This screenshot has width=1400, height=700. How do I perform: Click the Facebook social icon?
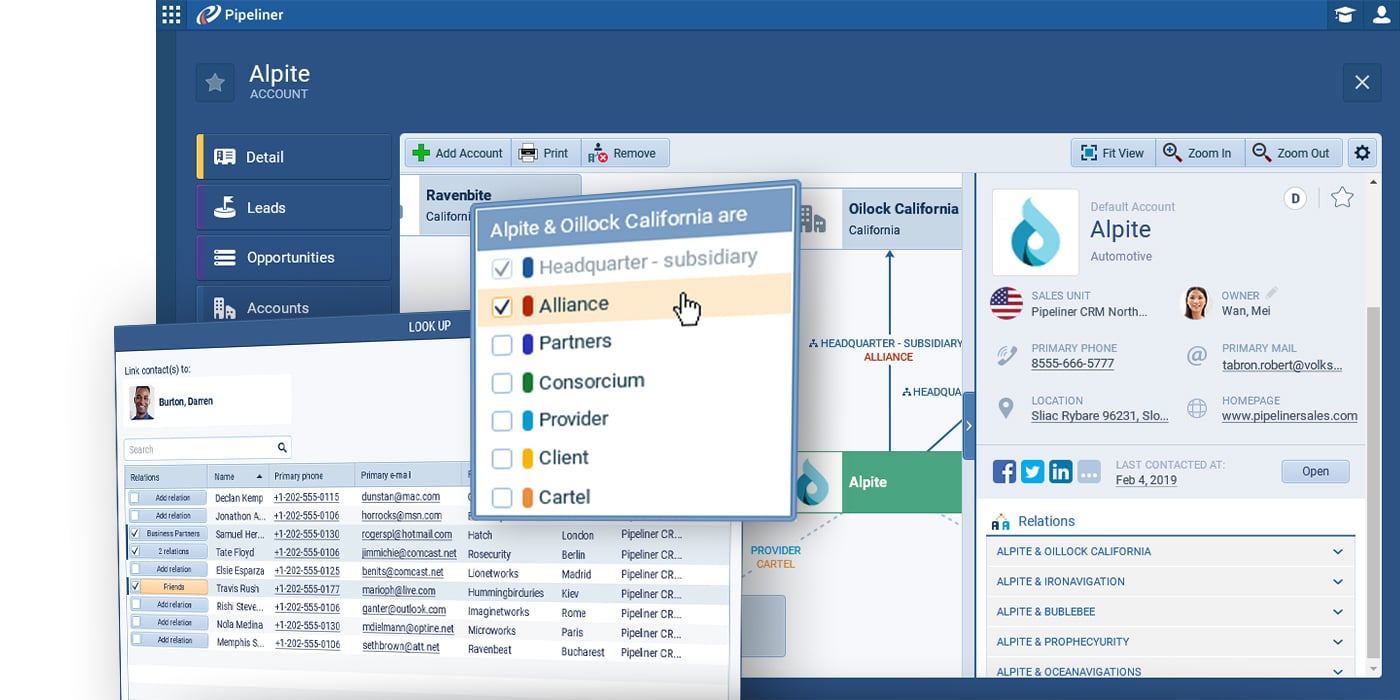click(x=1004, y=472)
